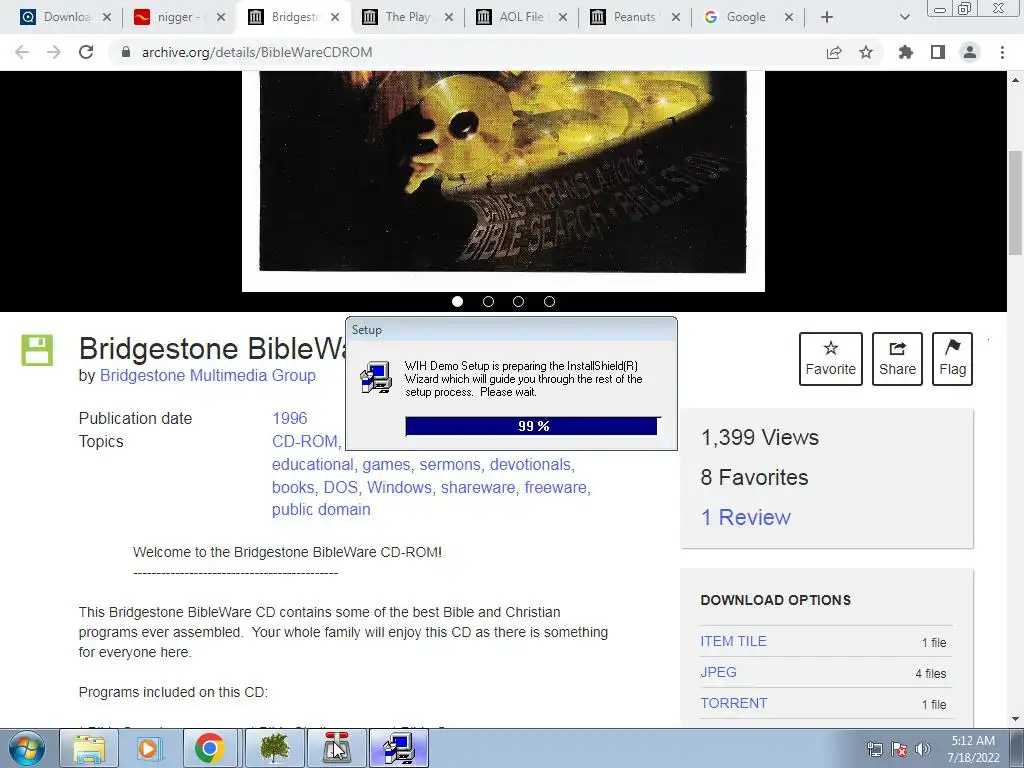Select the second carousel image dot

(x=488, y=301)
